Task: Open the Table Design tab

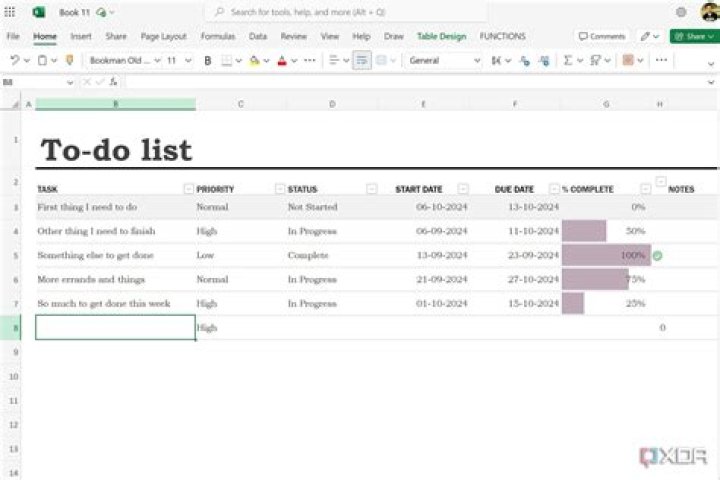Action: [x=441, y=36]
